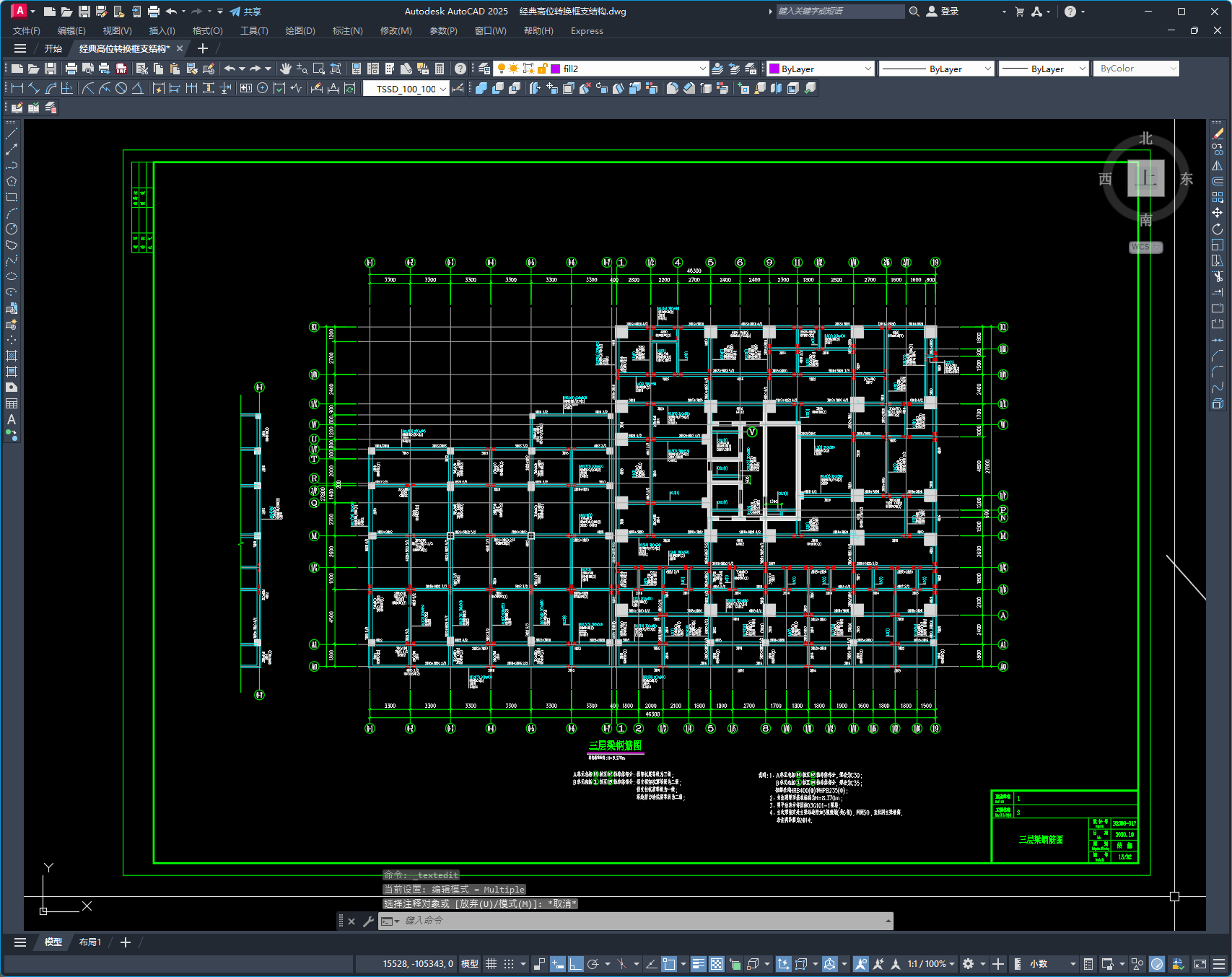The image size is (1232, 977).
Task: Click the 上 face of the ViewCube
Action: click(1146, 178)
